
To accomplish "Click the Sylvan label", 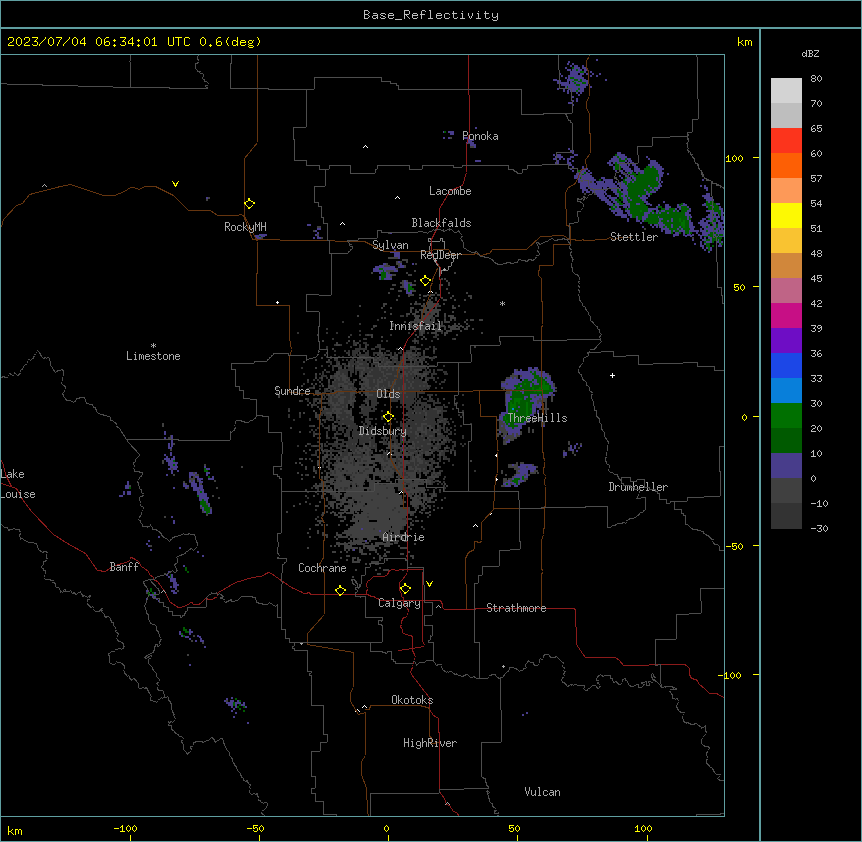I will pos(390,245).
